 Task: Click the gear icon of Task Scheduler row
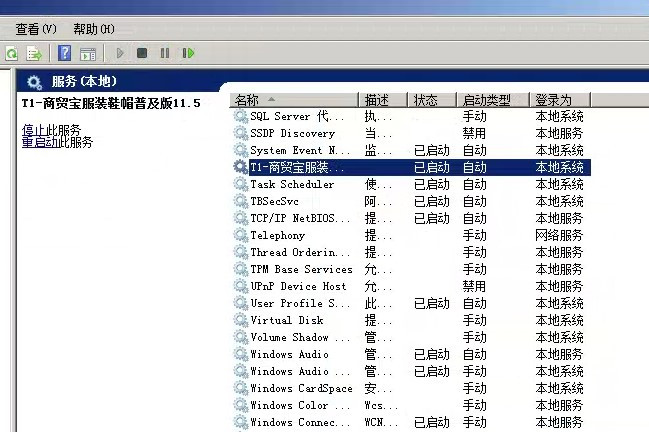click(x=240, y=184)
